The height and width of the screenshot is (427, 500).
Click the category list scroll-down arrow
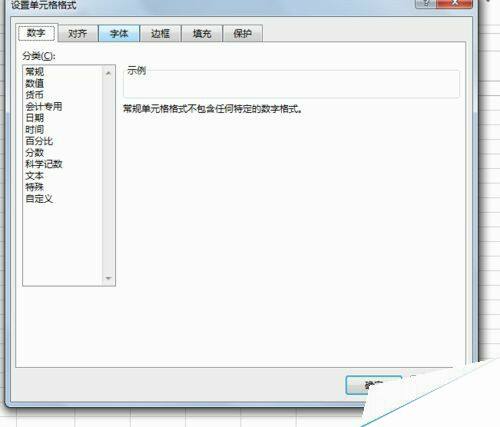(108, 278)
